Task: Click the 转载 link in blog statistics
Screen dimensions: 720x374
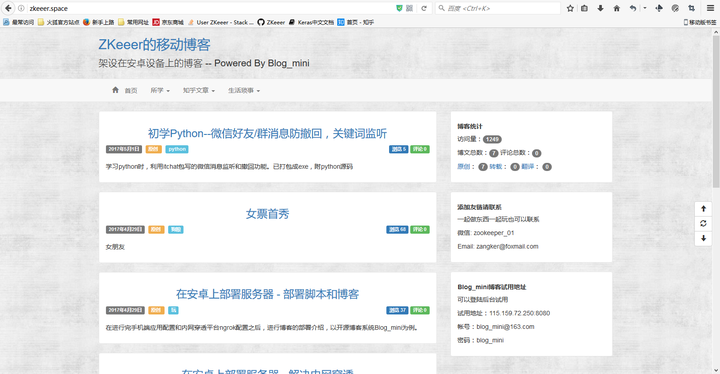Action: [x=495, y=166]
